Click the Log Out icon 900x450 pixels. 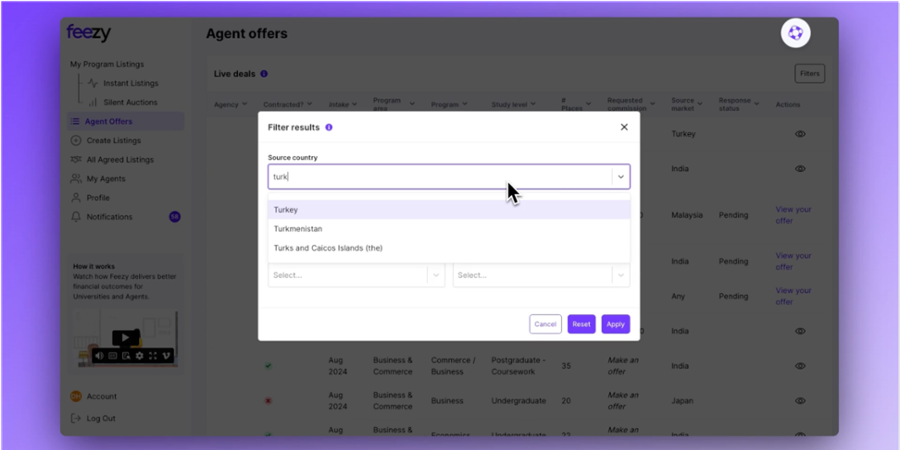76,418
